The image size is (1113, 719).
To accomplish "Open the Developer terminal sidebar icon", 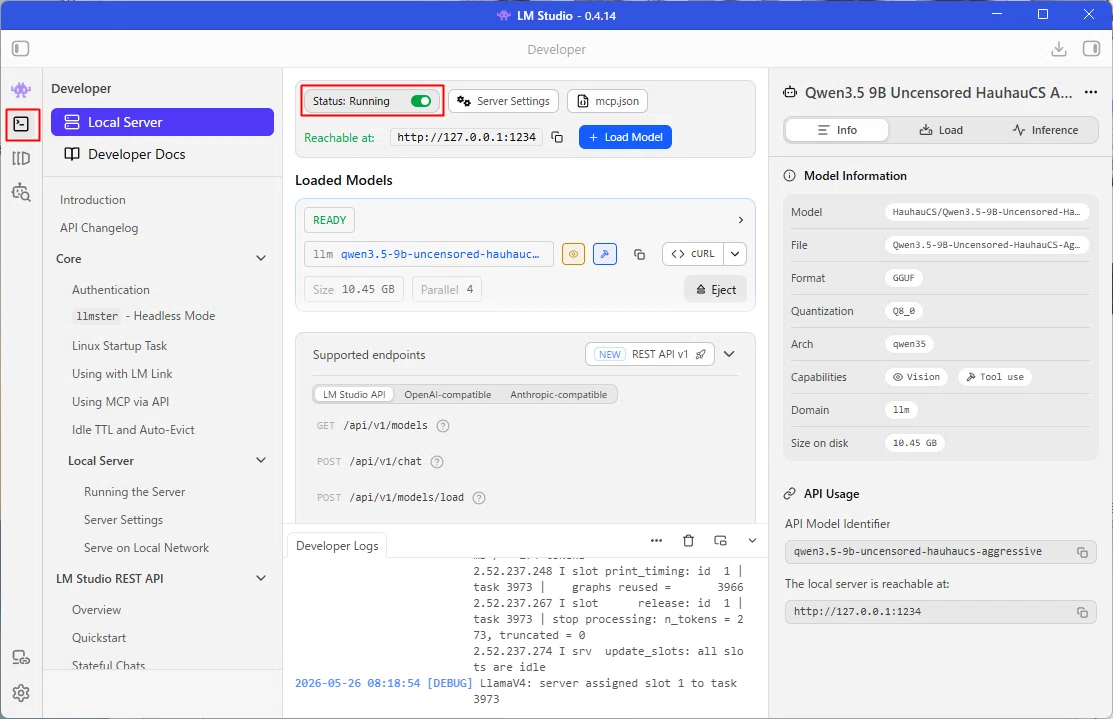I will [x=21, y=124].
